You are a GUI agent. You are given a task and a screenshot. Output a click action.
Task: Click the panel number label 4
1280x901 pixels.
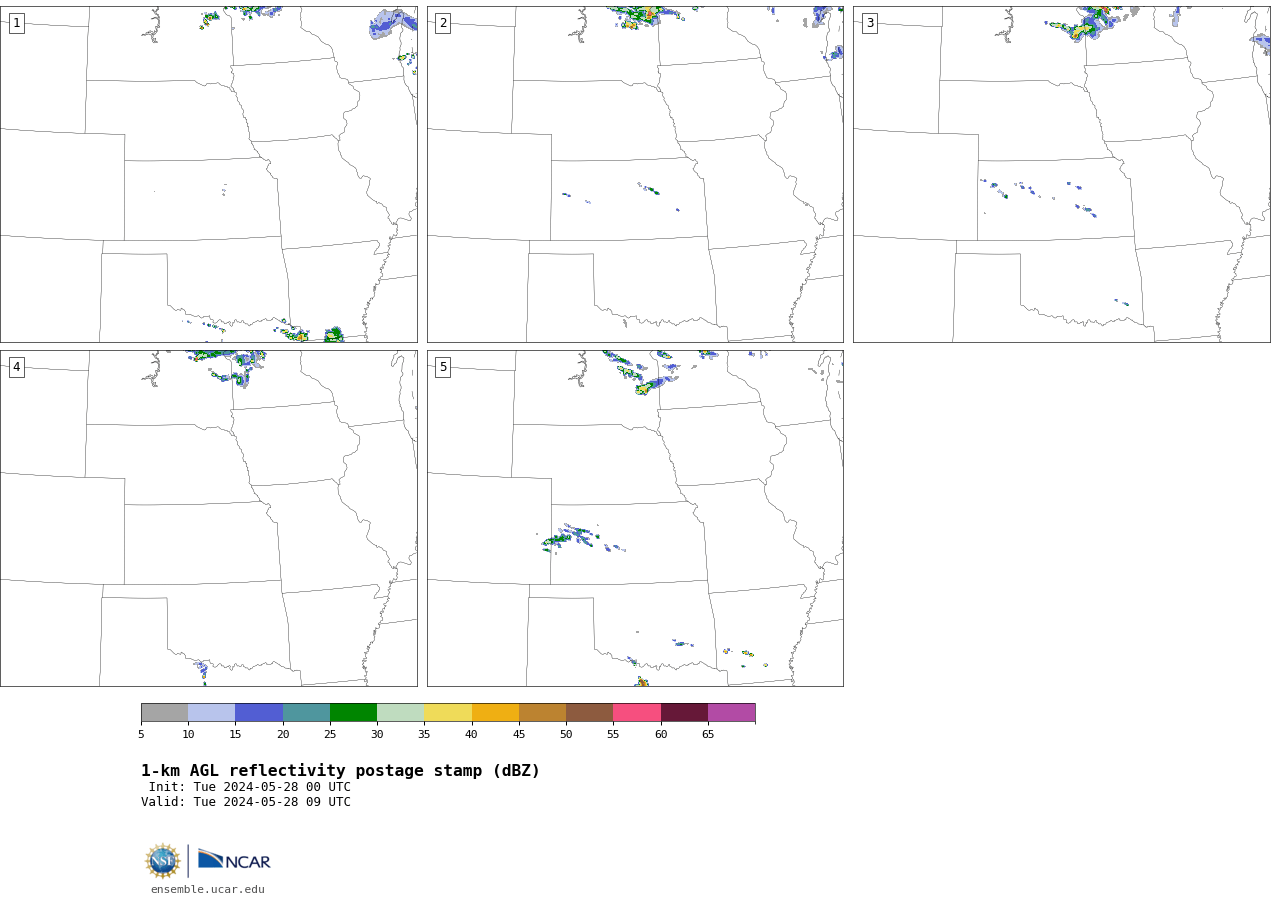[16, 367]
